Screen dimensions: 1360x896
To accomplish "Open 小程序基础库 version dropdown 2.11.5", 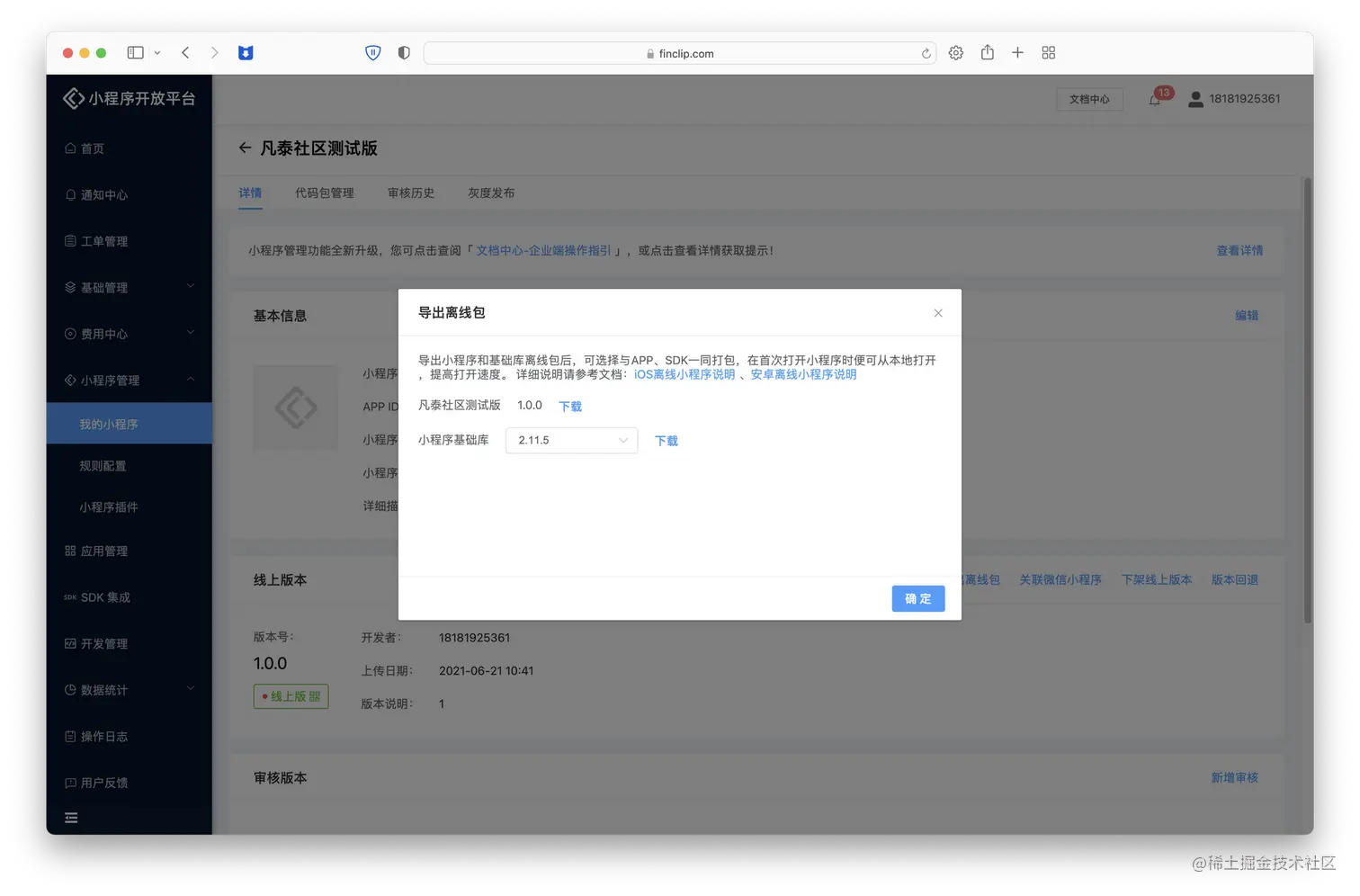I will (x=571, y=440).
